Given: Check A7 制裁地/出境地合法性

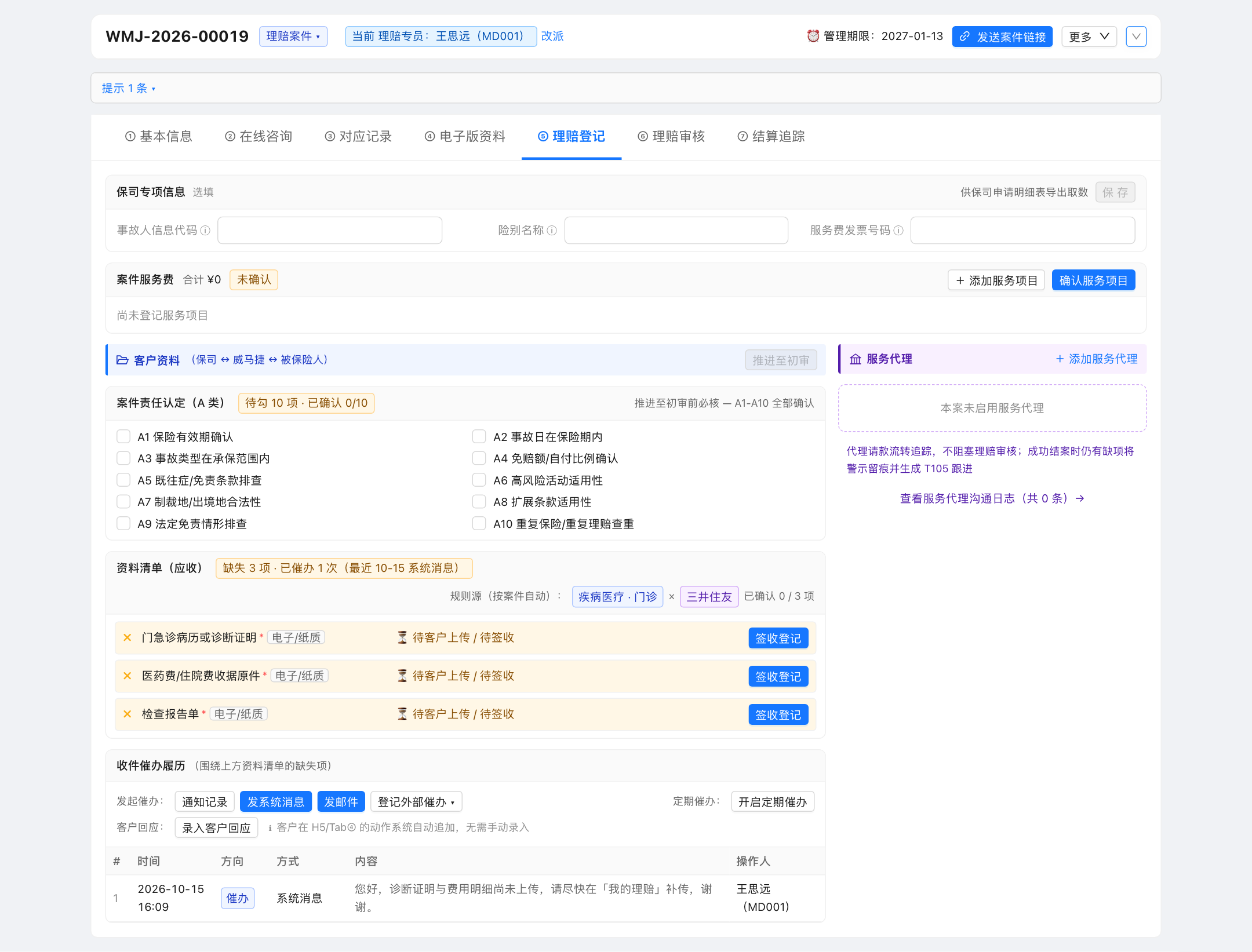Looking at the screenshot, I should (123, 501).
